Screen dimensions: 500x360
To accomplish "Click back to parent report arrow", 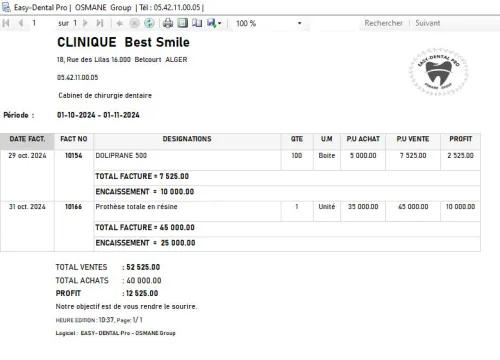I will pyautogui.click(x=119, y=23).
